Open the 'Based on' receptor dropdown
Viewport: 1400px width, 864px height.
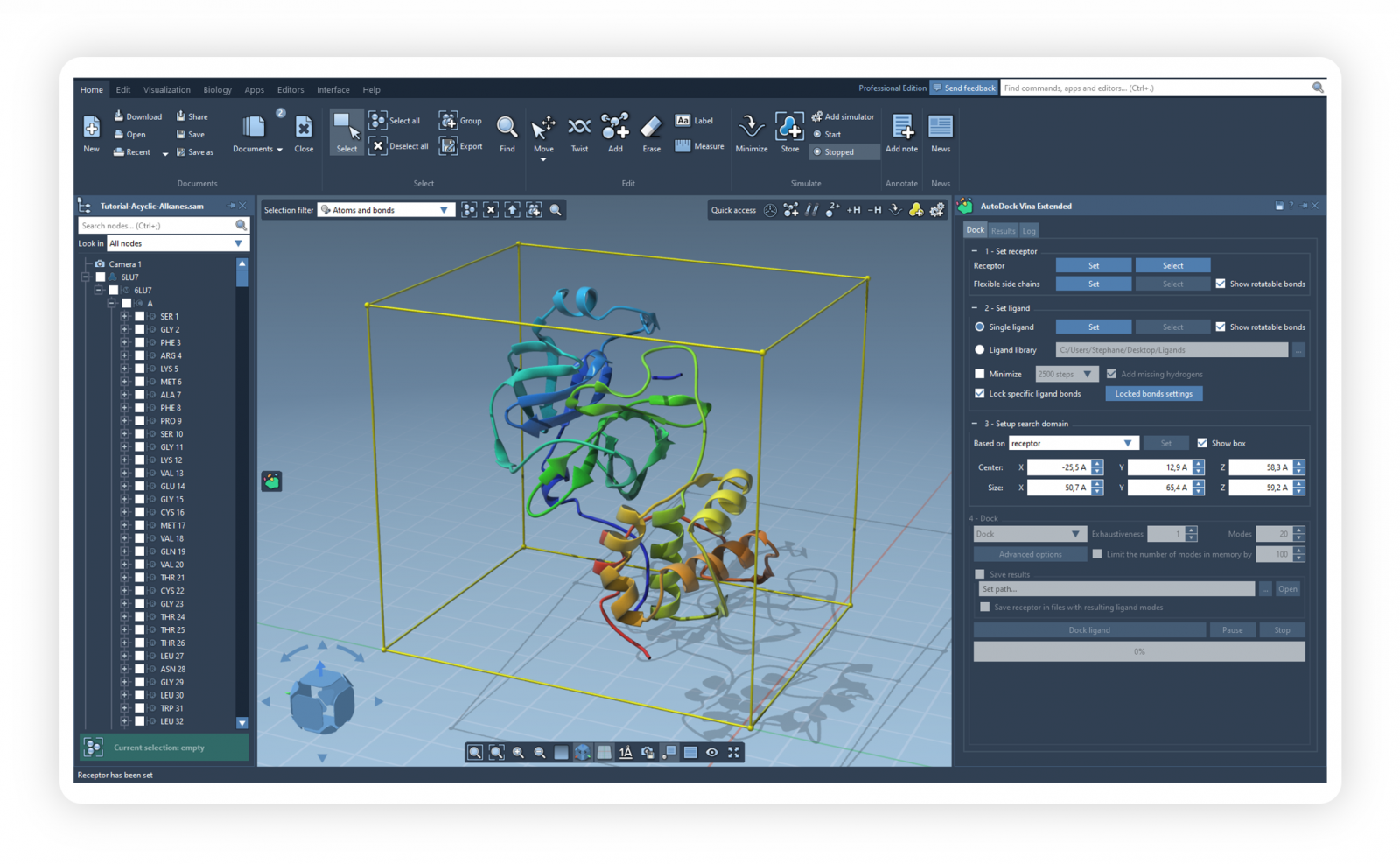(1073, 443)
